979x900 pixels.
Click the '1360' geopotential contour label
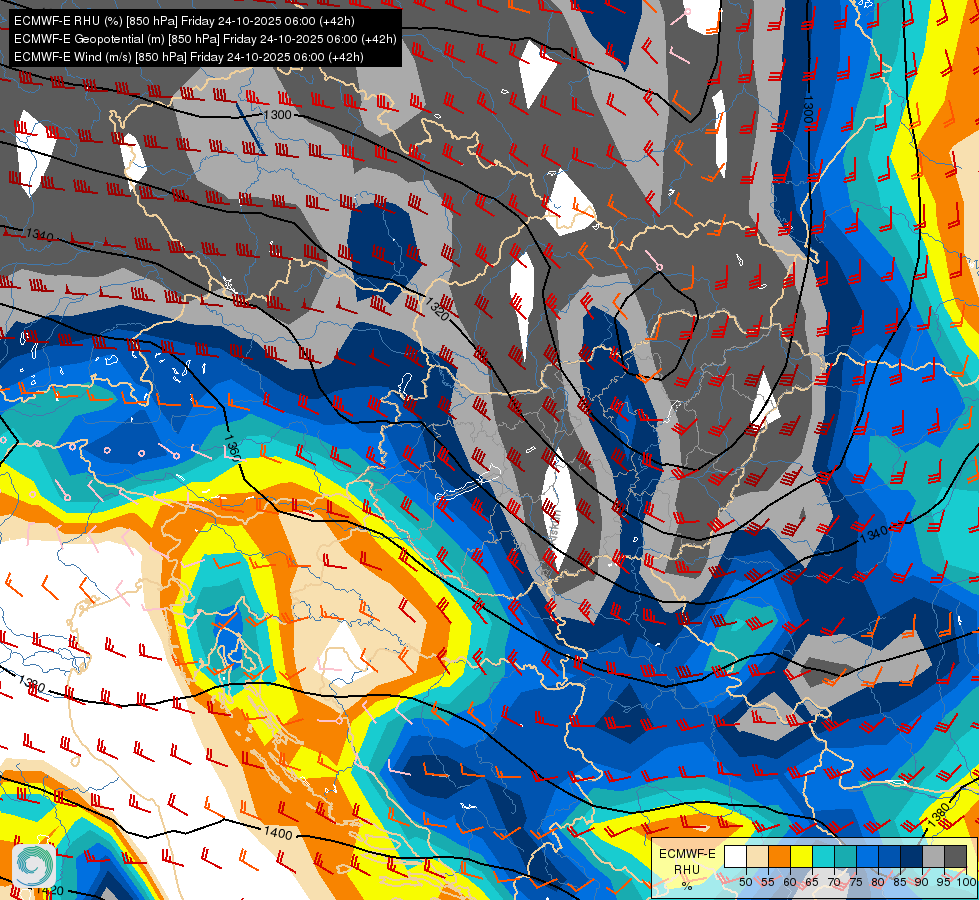(231, 448)
